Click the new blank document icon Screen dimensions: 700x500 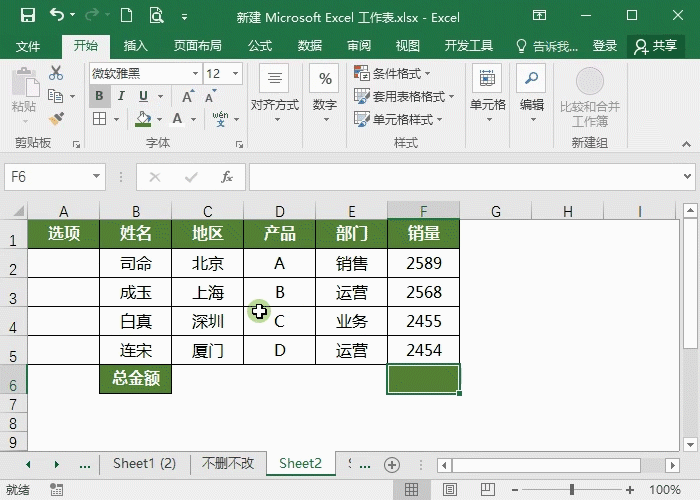tap(127, 16)
